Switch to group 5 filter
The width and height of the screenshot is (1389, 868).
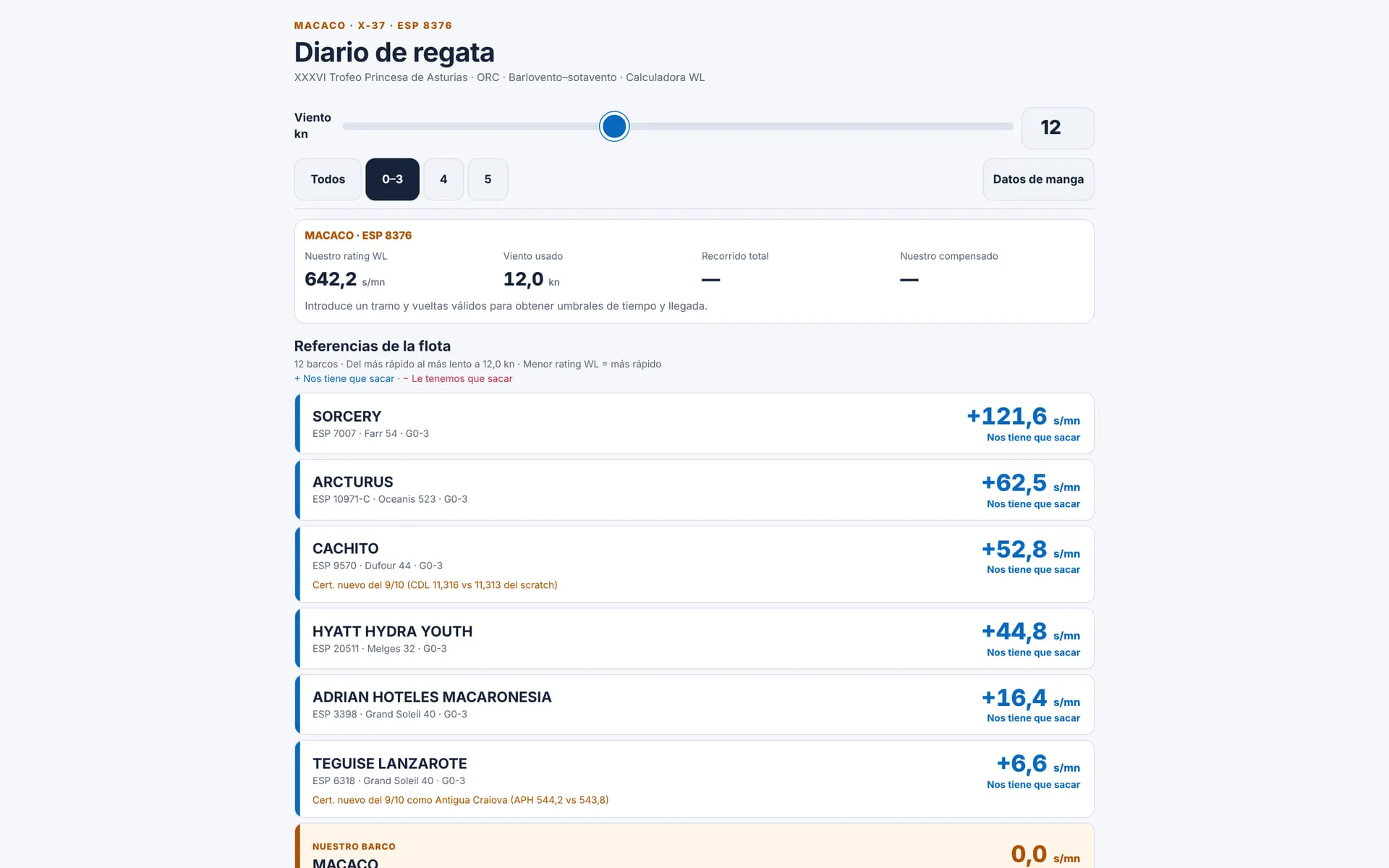tap(488, 179)
